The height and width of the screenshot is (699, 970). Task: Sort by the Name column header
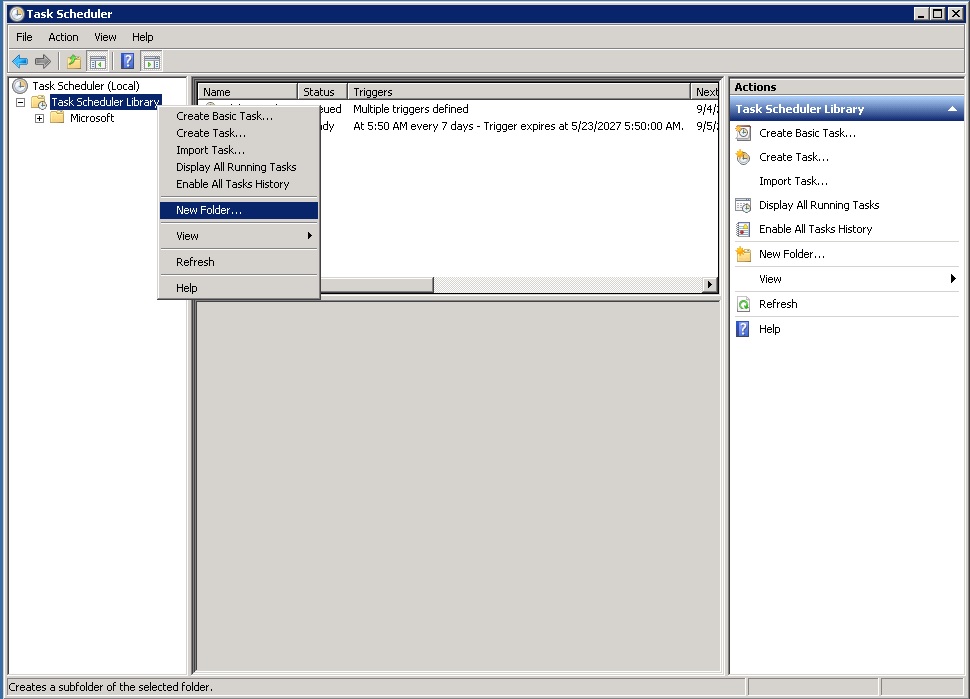tap(247, 92)
